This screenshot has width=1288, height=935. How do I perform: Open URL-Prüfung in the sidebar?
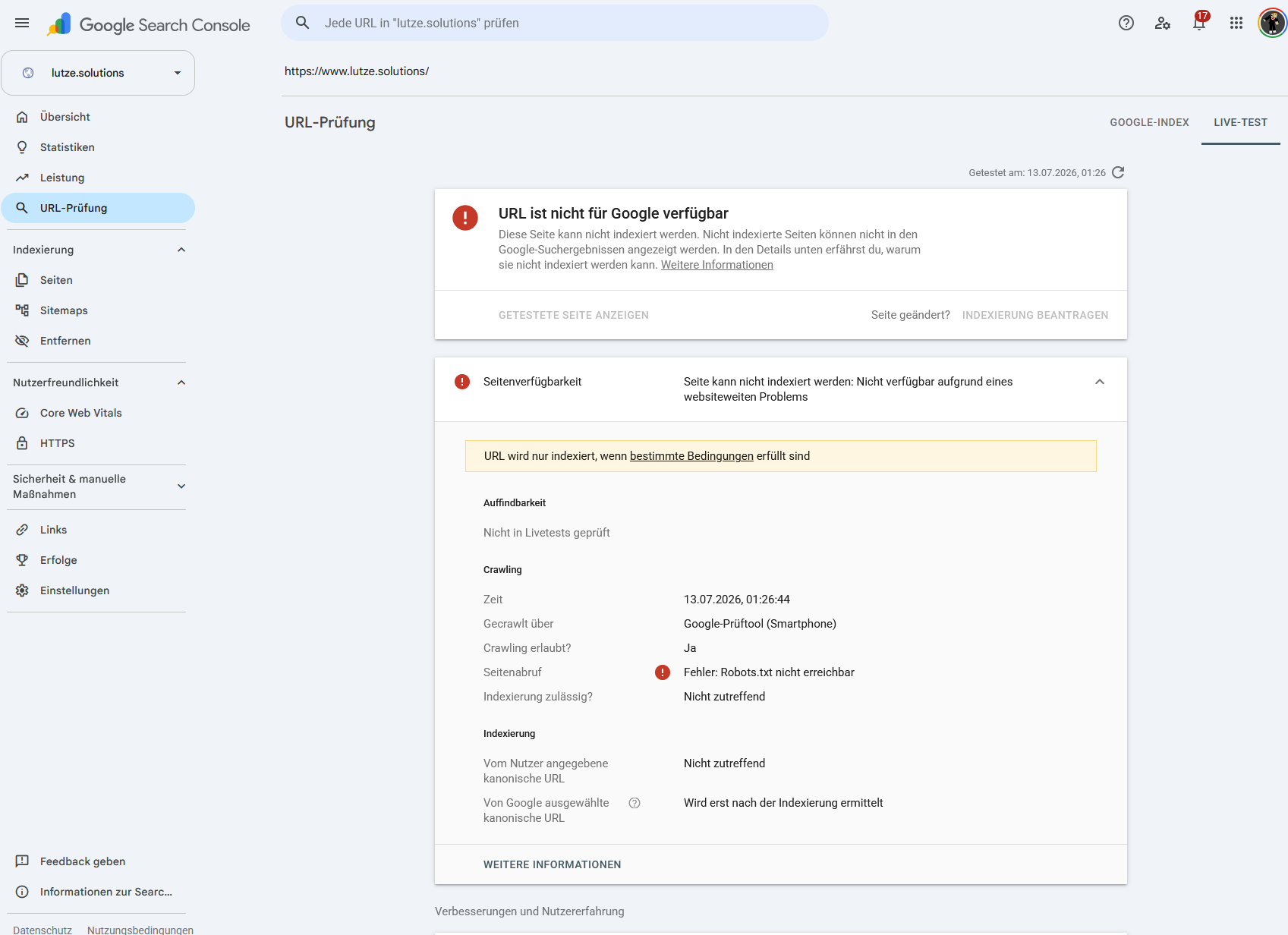pyautogui.click(x=98, y=208)
